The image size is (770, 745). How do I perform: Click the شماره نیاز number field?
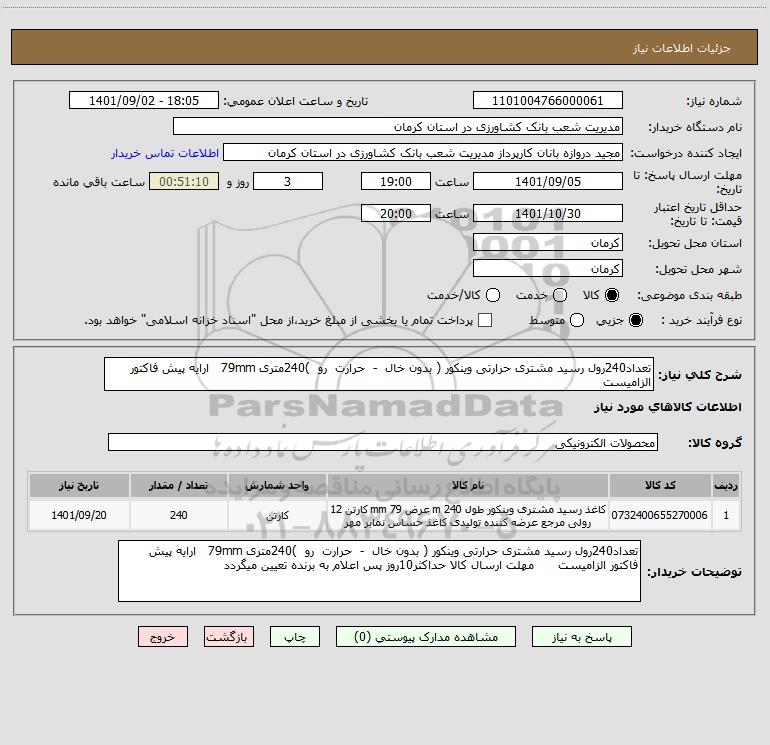click(x=548, y=101)
